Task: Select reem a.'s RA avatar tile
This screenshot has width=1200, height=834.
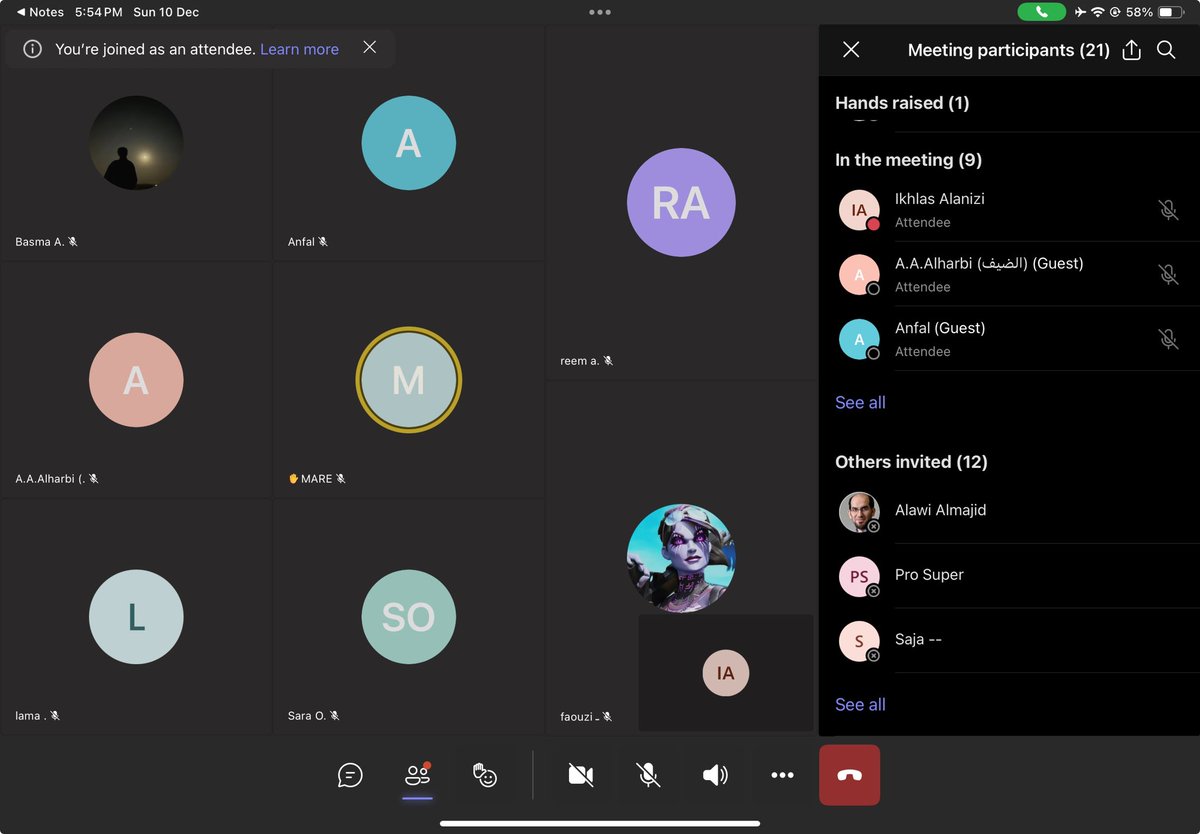Action: click(x=681, y=202)
